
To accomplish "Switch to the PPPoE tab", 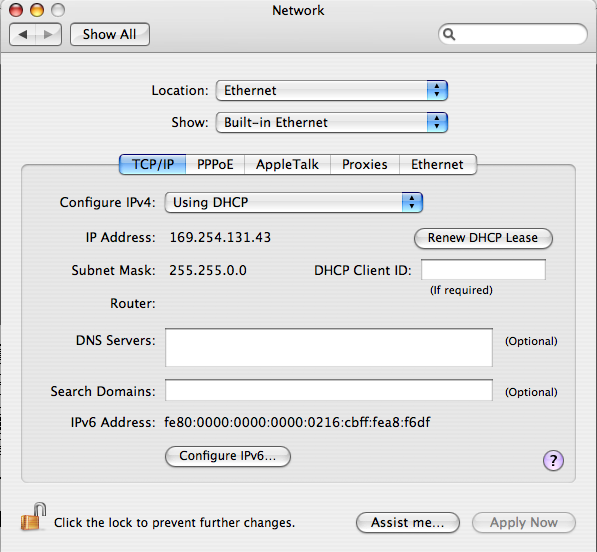I will tap(215, 164).
